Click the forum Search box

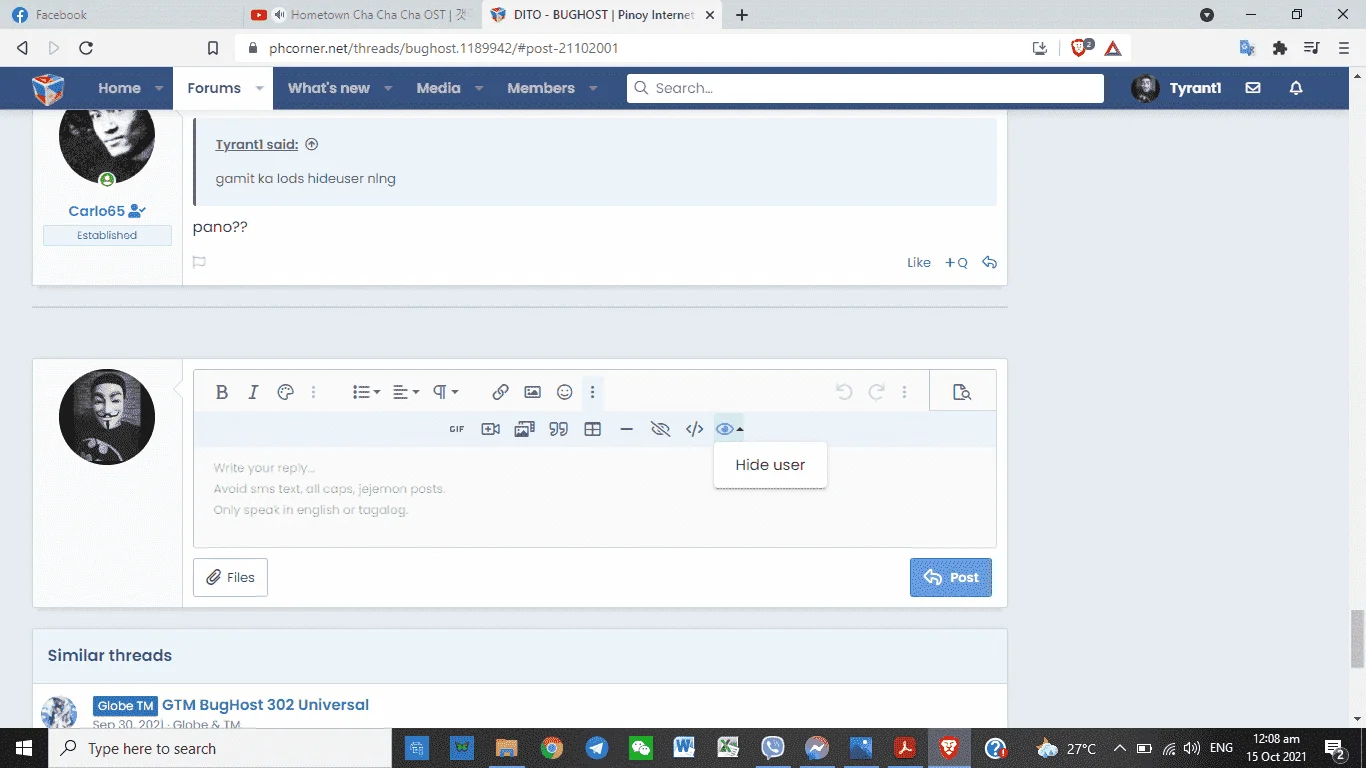click(865, 88)
